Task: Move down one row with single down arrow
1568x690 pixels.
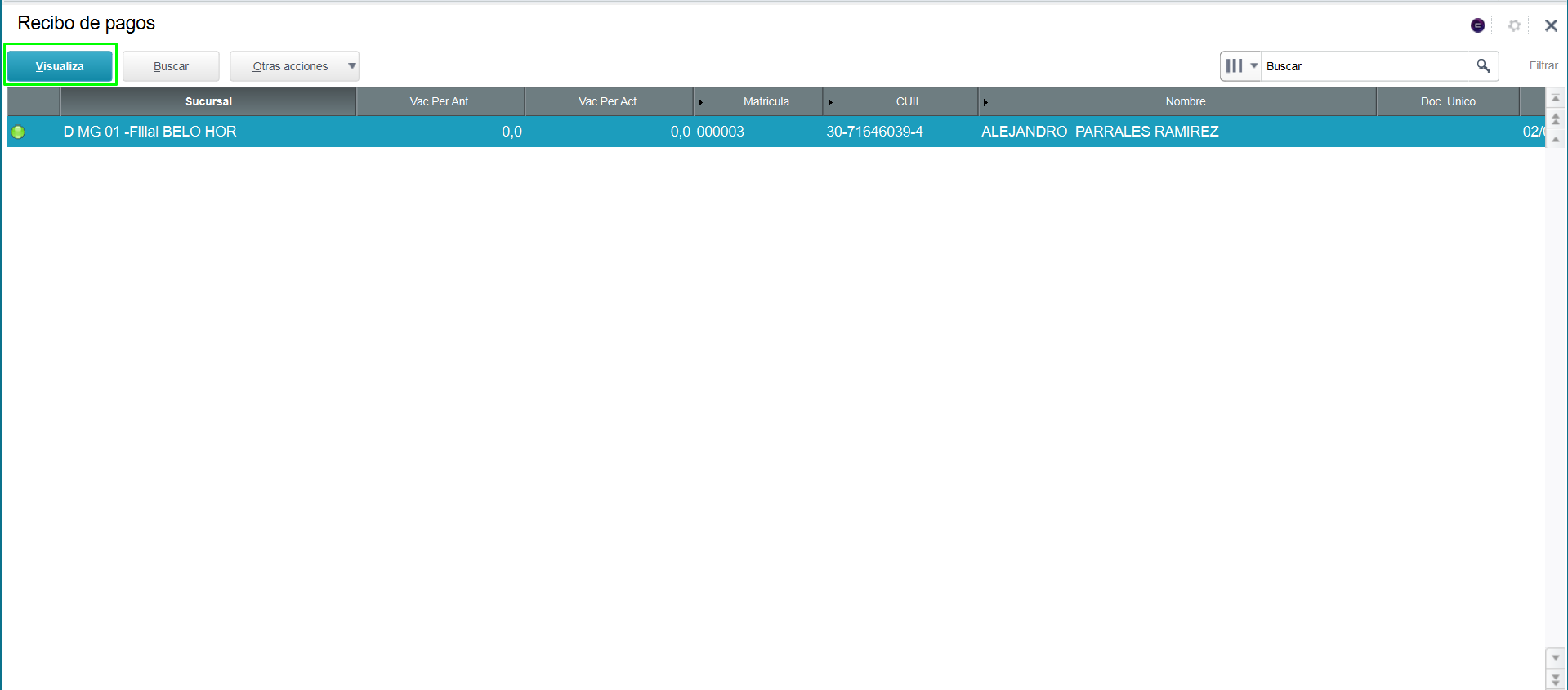Action: [x=1556, y=658]
